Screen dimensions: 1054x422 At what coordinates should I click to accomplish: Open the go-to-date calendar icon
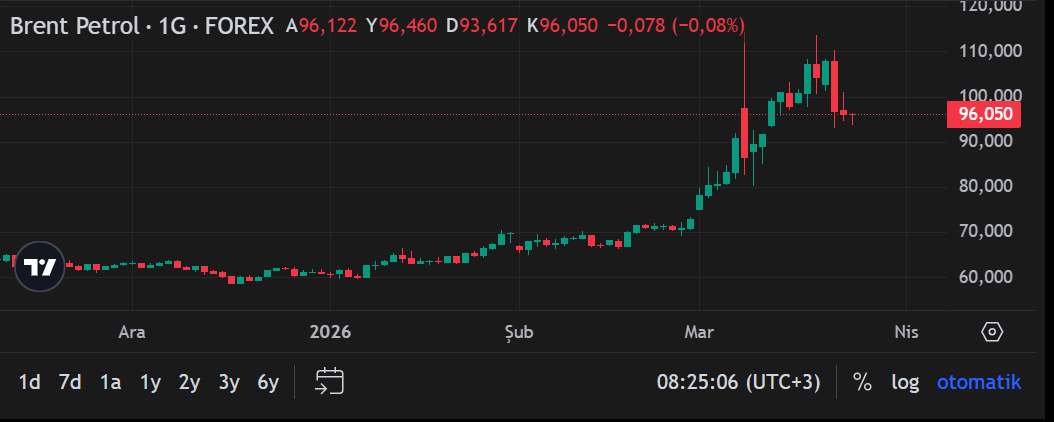pyautogui.click(x=329, y=381)
